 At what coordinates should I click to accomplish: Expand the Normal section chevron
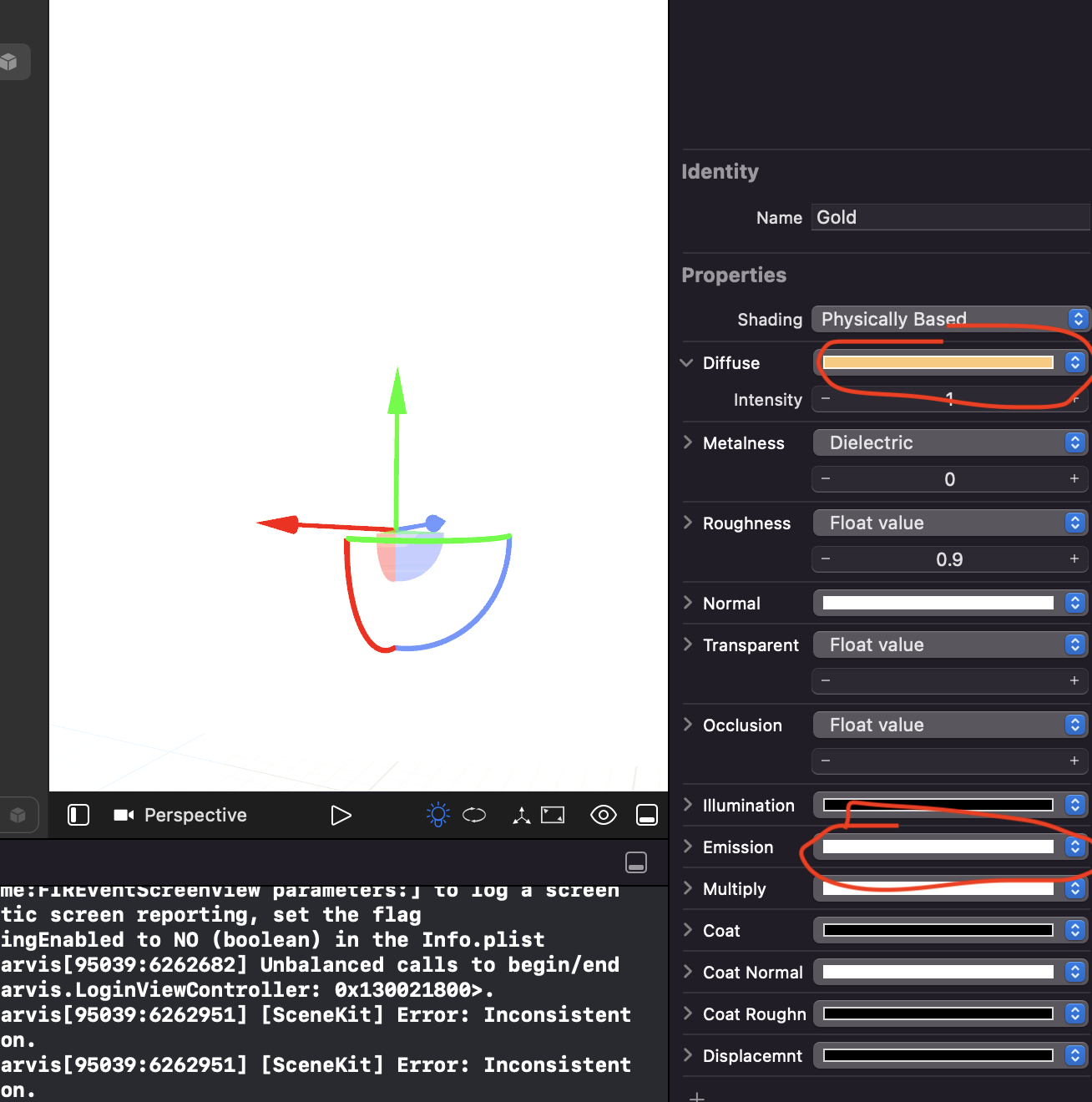[688, 603]
